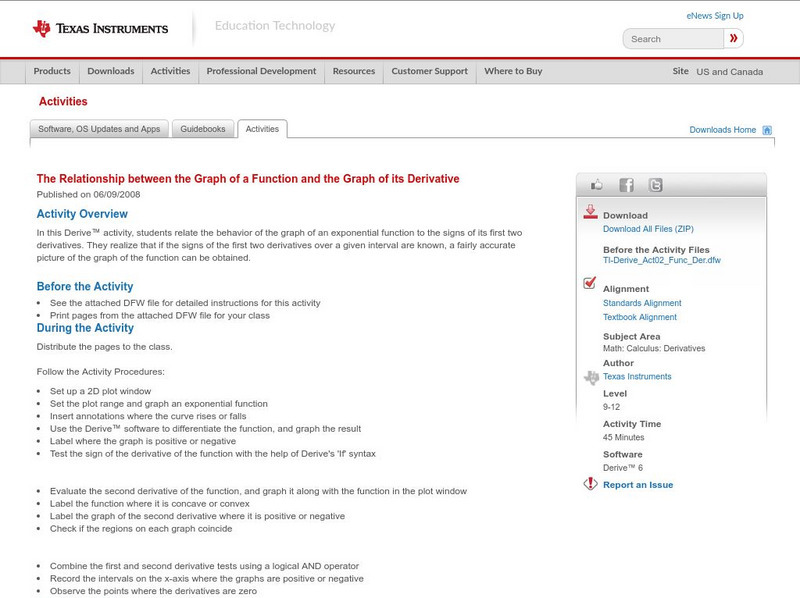This screenshot has height=598, width=800.
Task: Click bullet 'Label where the graph is positive or negative'
Action: click(x=143, y=441)
